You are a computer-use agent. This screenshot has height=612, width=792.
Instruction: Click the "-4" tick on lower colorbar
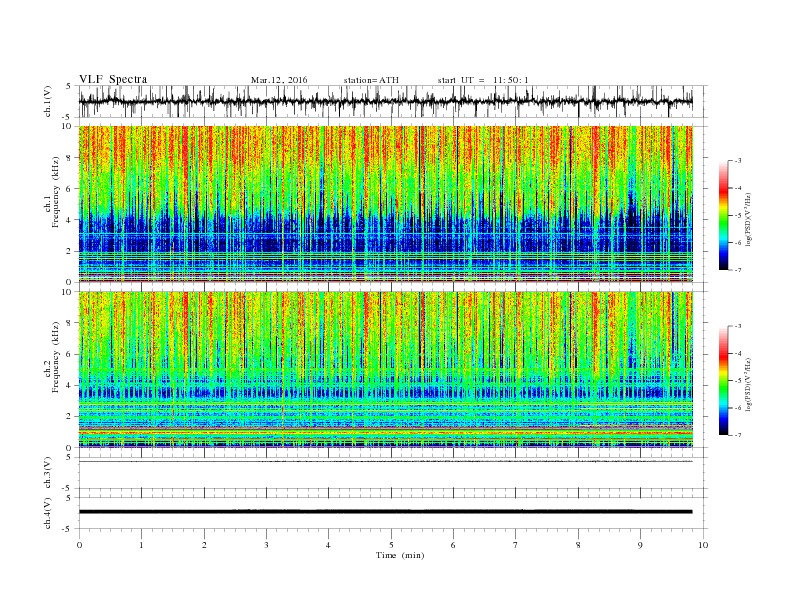coord(738,353)
